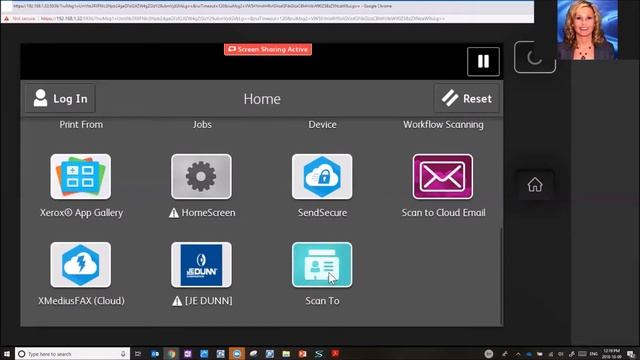This screenshot has height=360, width=640.
Task: Click the Not secure warning icon
Action: [7, 18]
